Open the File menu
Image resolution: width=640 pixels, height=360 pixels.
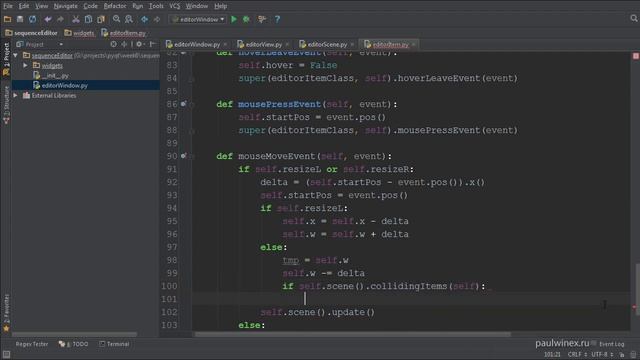pos(8,6)
